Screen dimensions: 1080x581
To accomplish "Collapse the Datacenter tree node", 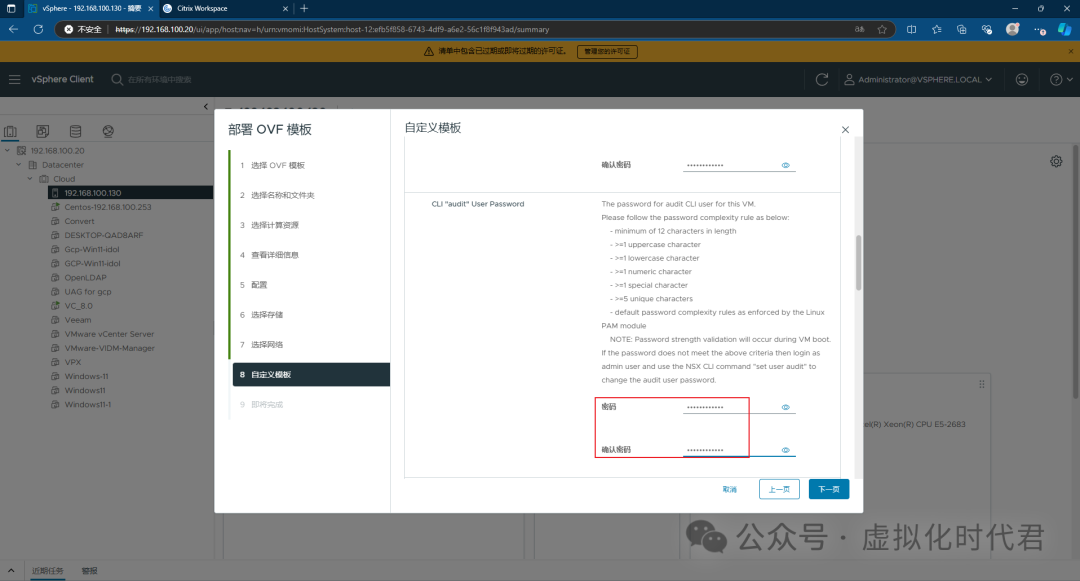I will coord(19,165).
